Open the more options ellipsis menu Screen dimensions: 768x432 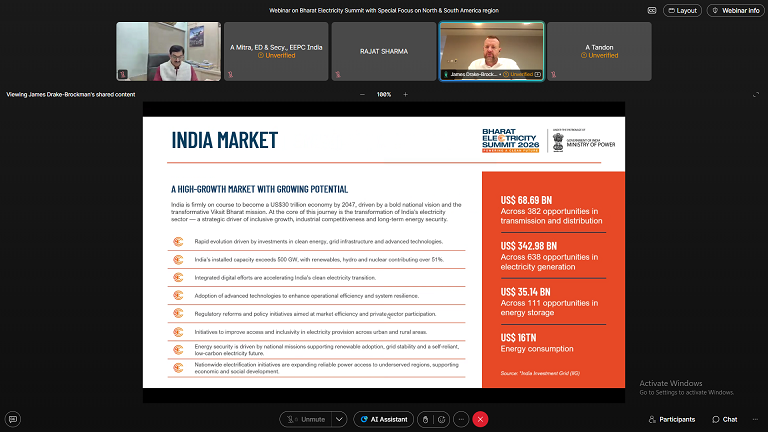coord(460,419)
